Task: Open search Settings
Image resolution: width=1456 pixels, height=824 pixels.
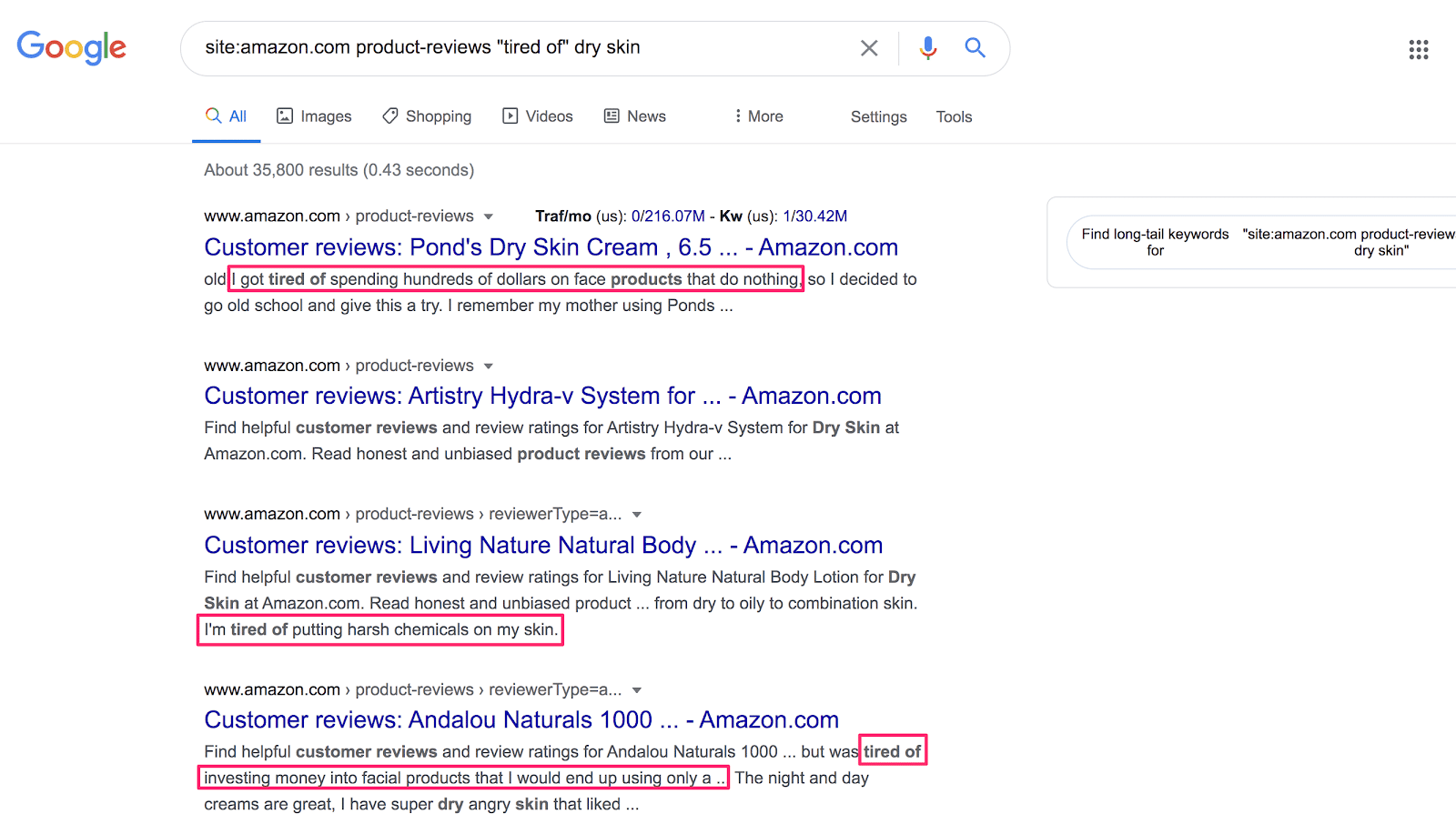Action: click(879, 116)
